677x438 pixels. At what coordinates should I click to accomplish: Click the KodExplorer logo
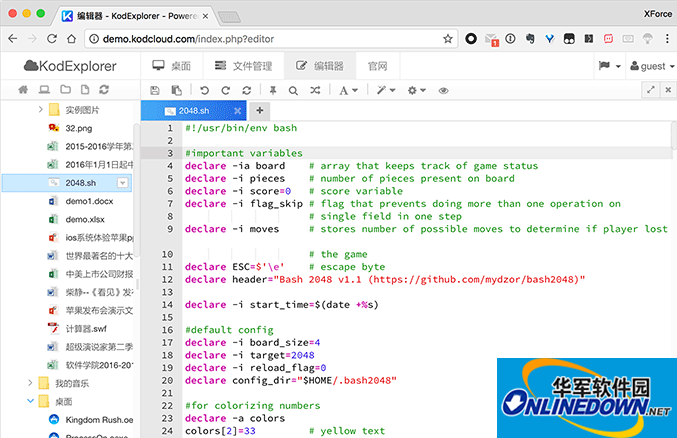click(70, 66)
